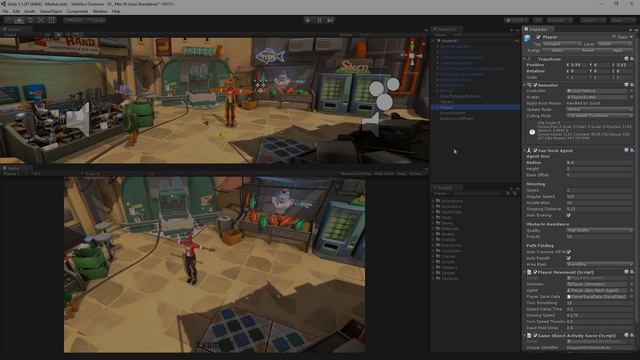Open the Culling Mode dropdown
The width and height of the screenshot is (640, 360).
tap(600, 116)
